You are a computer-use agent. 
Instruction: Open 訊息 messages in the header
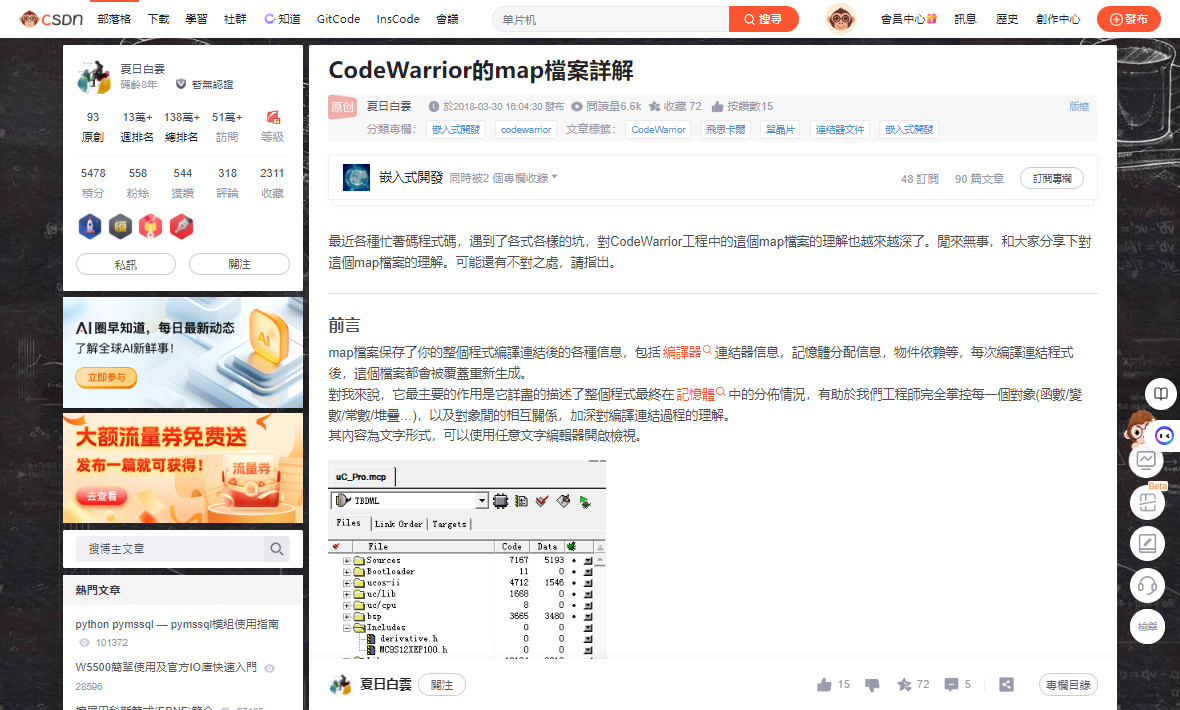point(966,19)
